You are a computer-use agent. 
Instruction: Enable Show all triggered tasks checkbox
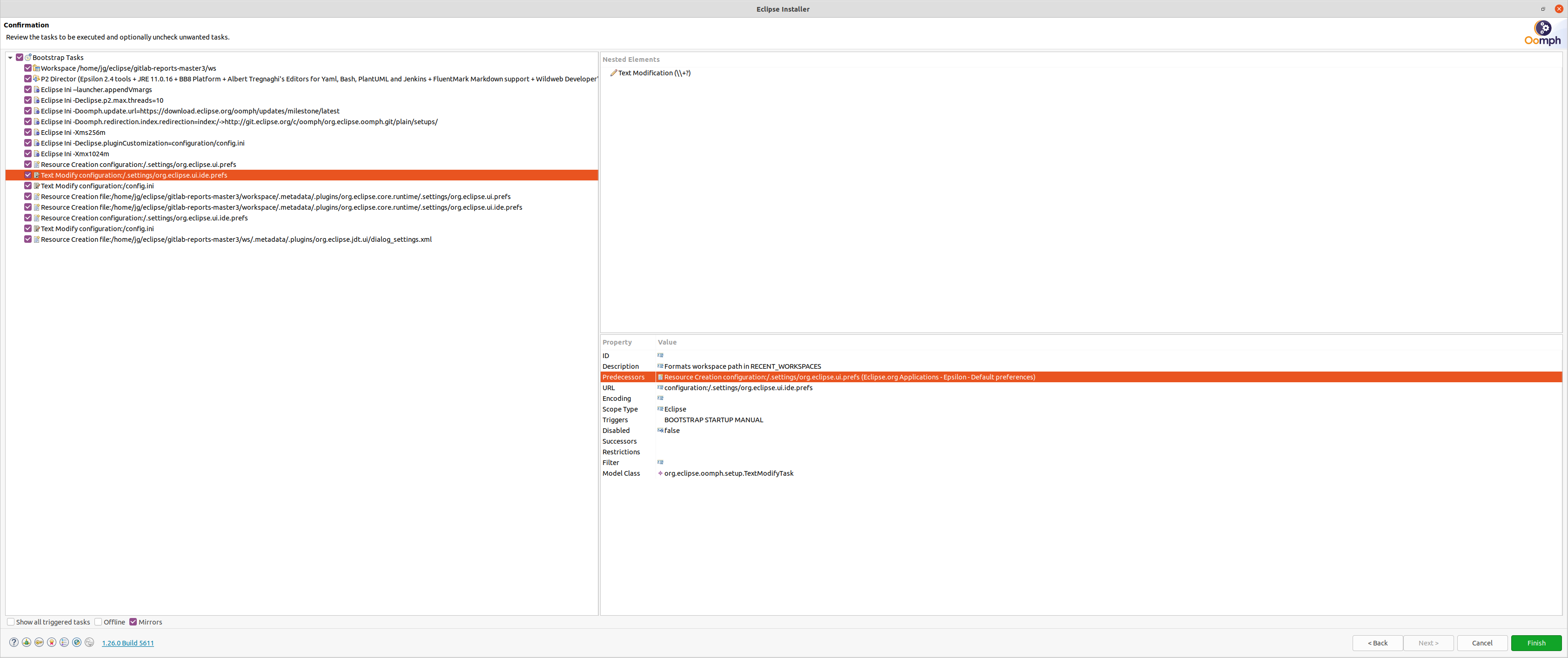point(10,622)
